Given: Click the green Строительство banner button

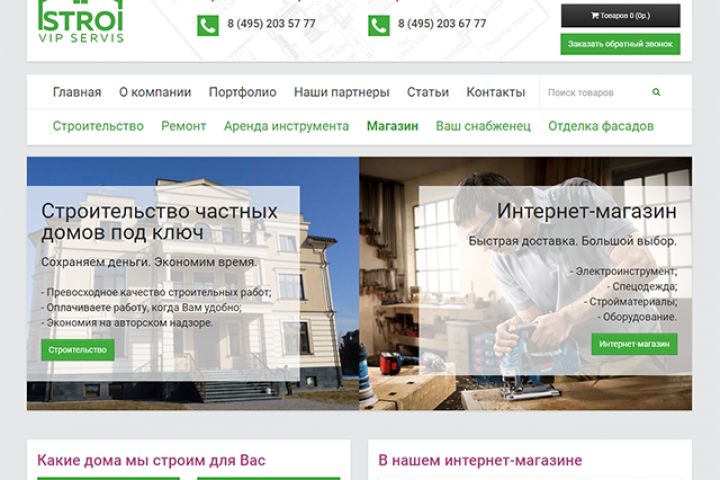Looking at the screenshot, I should pos(78,350).
